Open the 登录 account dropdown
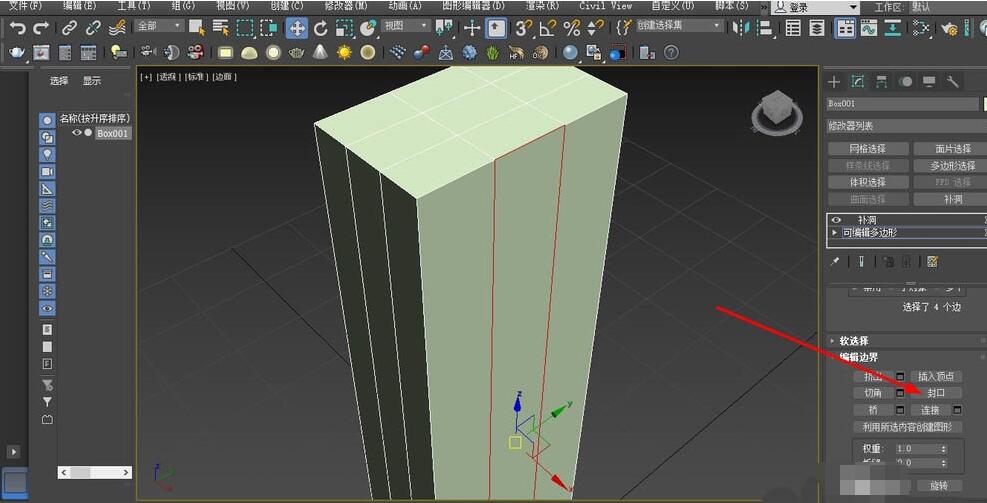 tap(816, 7)
